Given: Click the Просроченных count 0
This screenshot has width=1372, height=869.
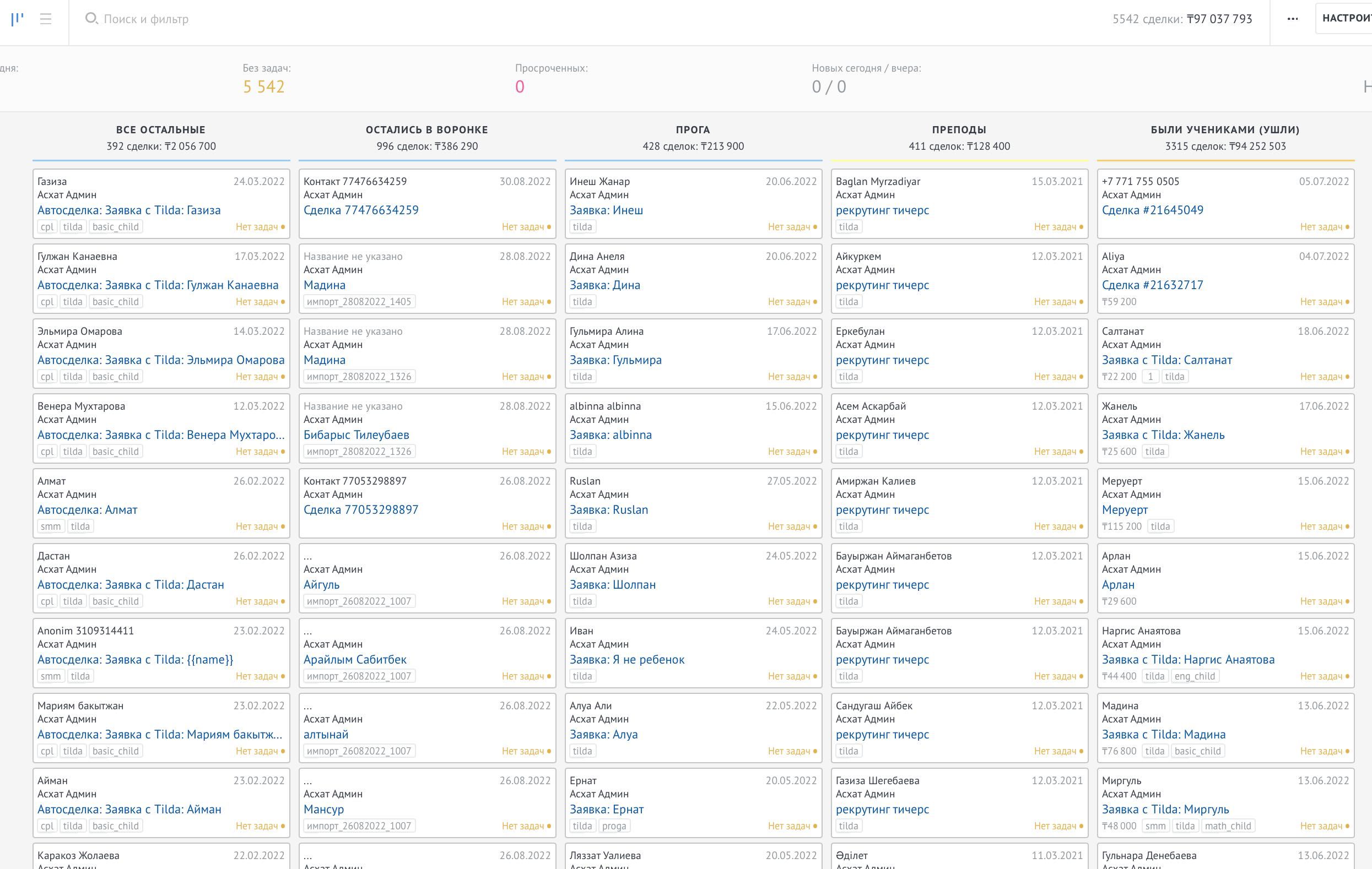Looking at the screenshot, I should [520, 86].
